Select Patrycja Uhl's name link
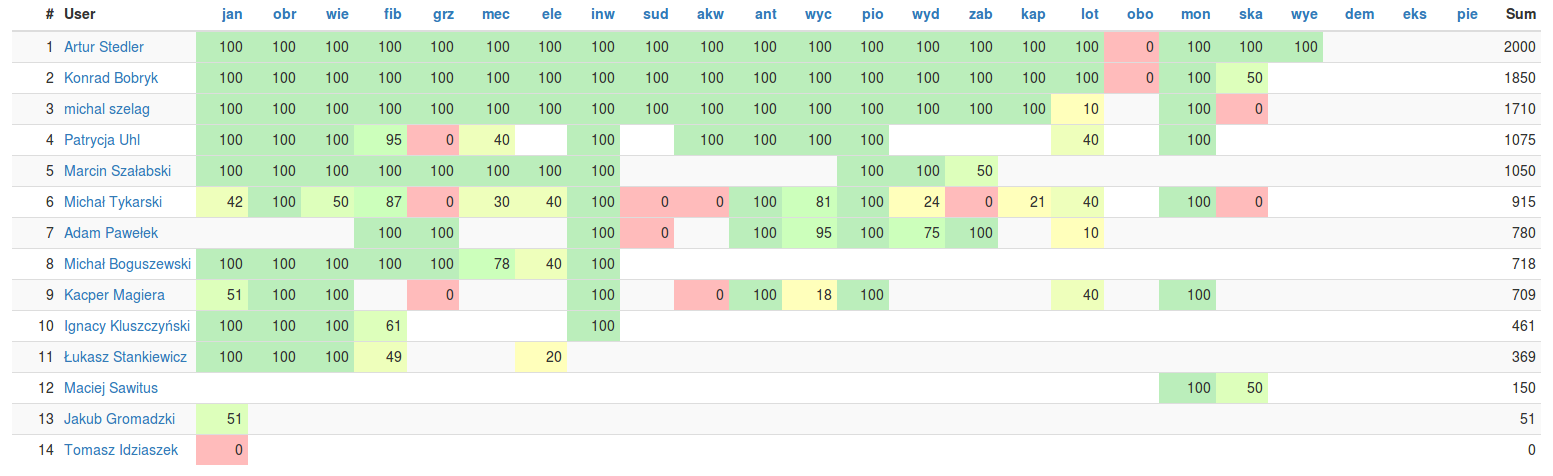 pyautogui.click(x=102, y=140)
